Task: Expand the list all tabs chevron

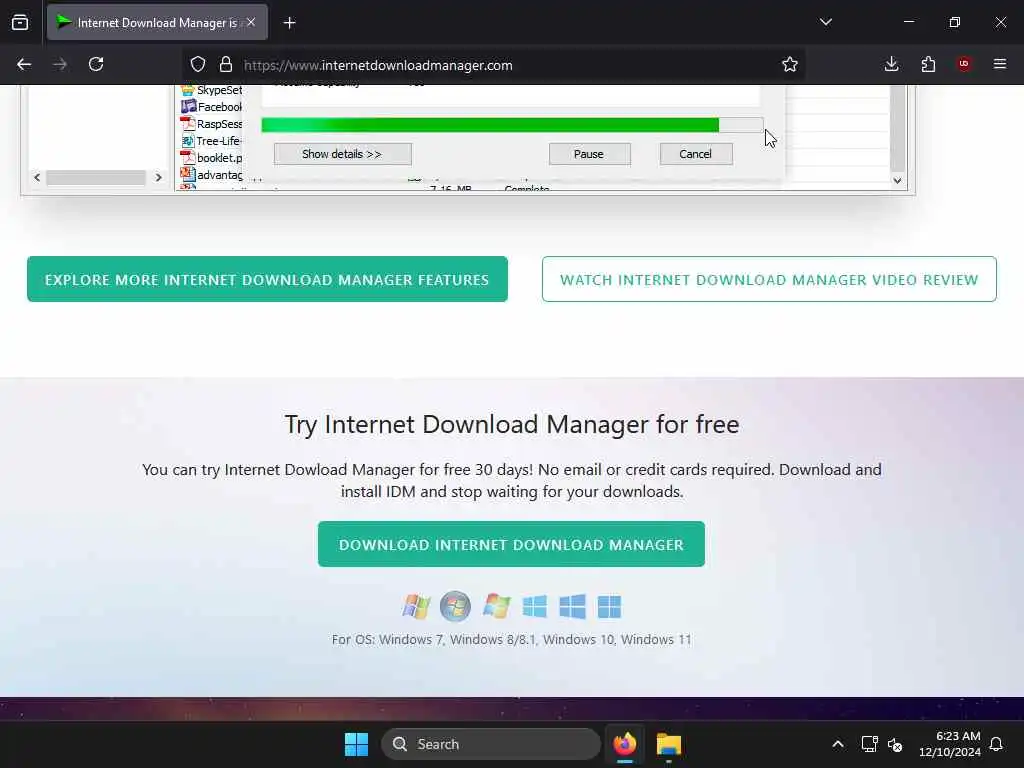Action: pos(825,22)
